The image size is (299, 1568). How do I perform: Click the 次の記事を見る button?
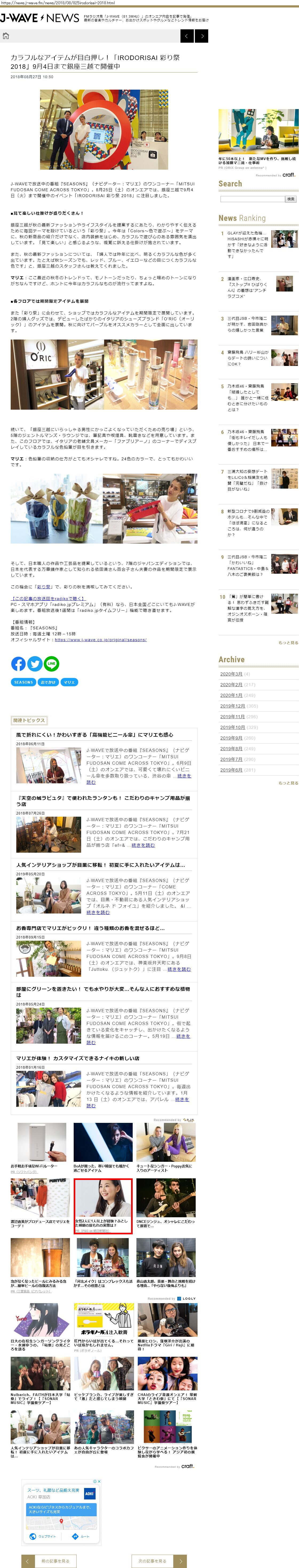[x=152, y=1561]
